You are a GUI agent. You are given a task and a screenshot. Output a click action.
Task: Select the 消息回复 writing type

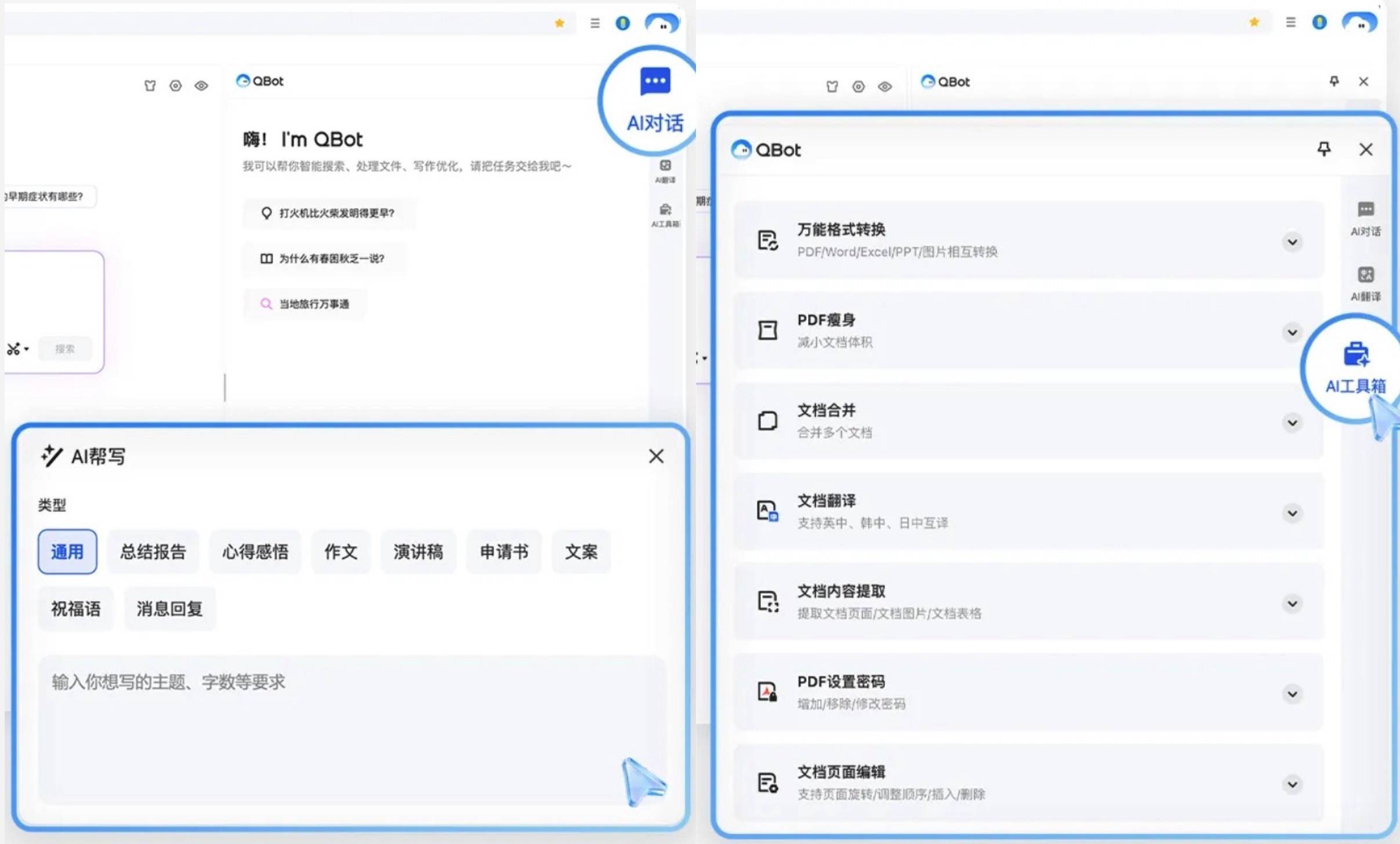coord(170,609)
